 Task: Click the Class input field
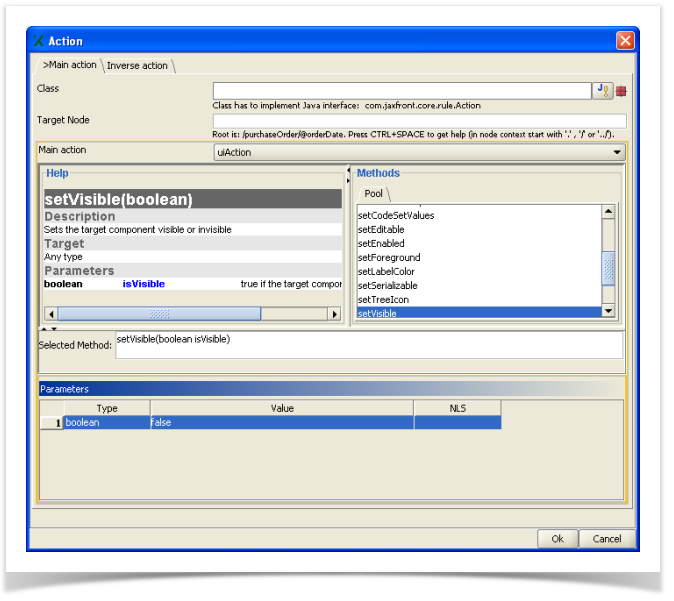click(x=402, y=91)
